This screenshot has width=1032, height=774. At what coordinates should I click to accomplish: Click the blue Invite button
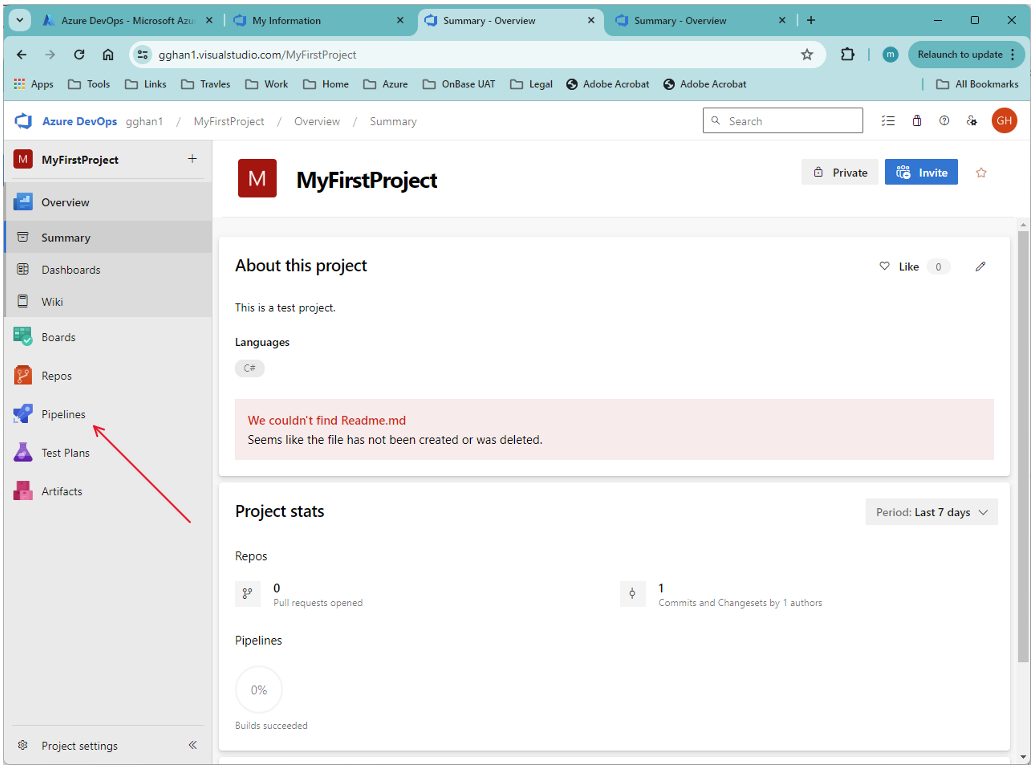point(921,172)
